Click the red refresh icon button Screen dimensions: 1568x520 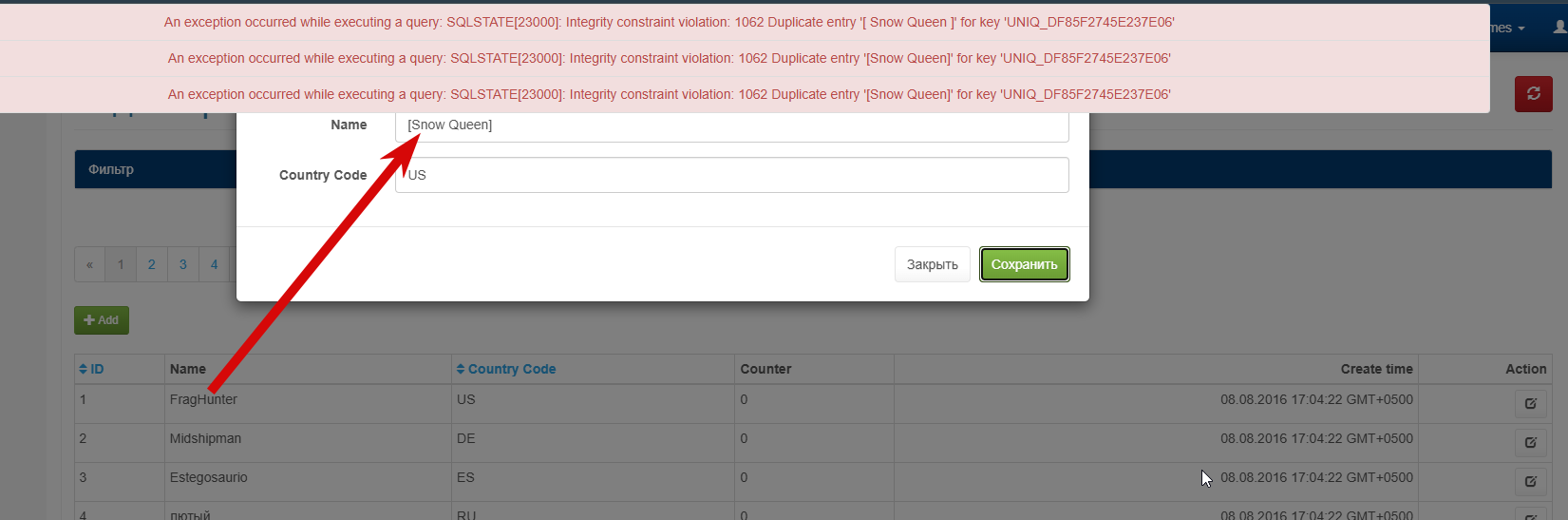click(1533, 94)
